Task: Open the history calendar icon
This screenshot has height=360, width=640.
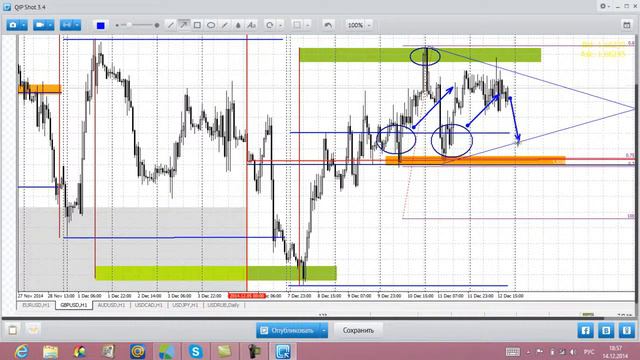Action: [627, 25]
